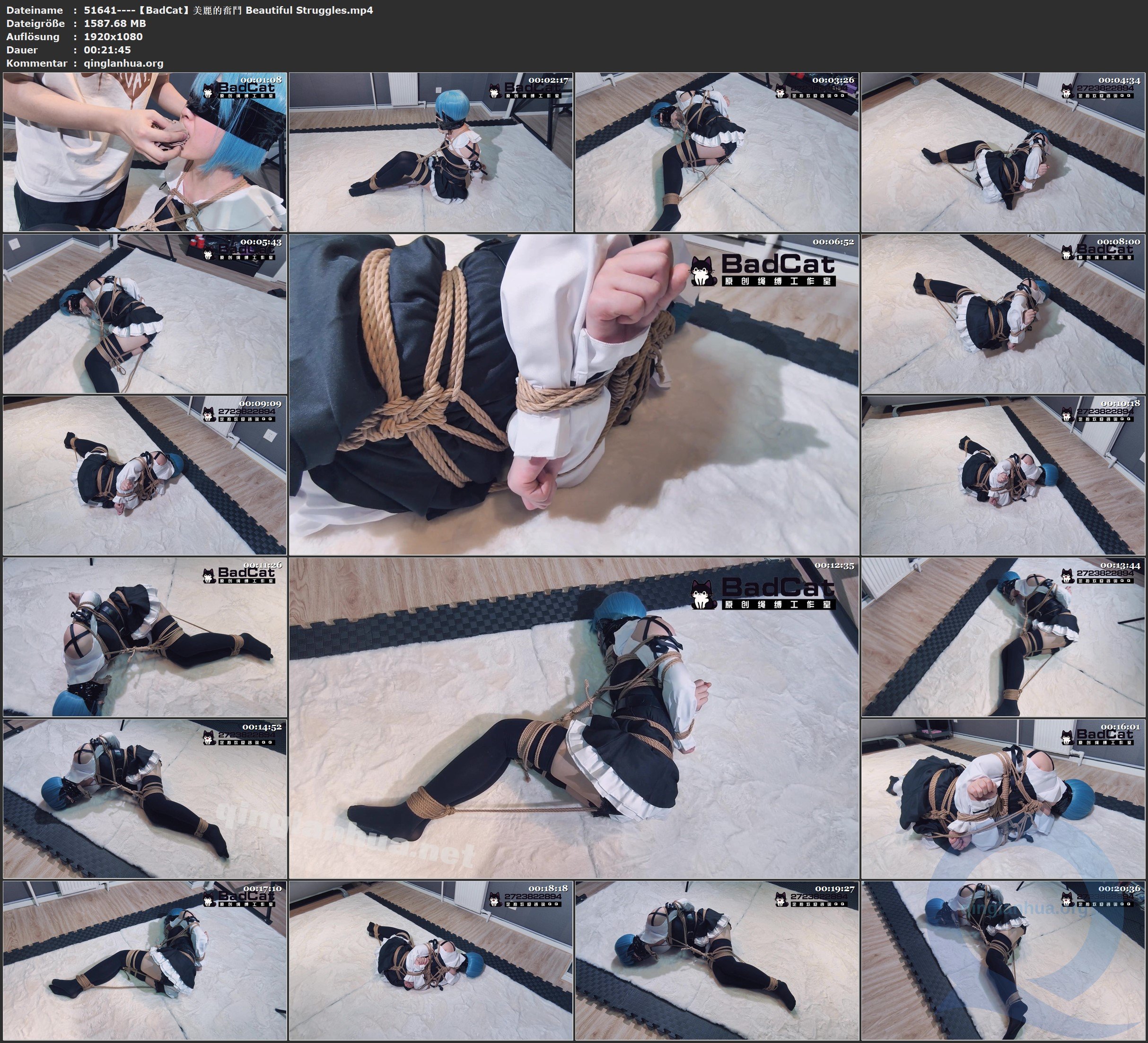The width and height of the screenshot is (1148, 1043).
Task: Open the 00:09:09 frame
Action: tap(145, 475)
